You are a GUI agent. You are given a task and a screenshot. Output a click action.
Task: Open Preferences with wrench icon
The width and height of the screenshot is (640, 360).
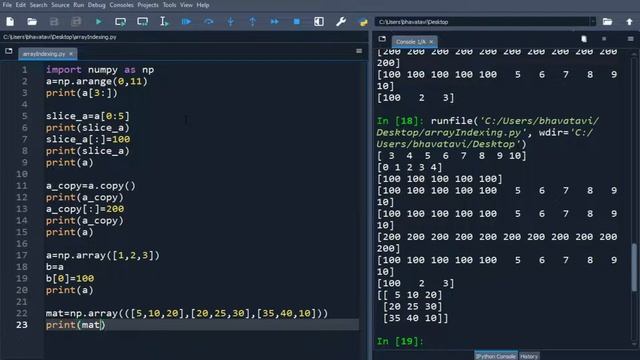pyautogui.click(x=341, y=22)
